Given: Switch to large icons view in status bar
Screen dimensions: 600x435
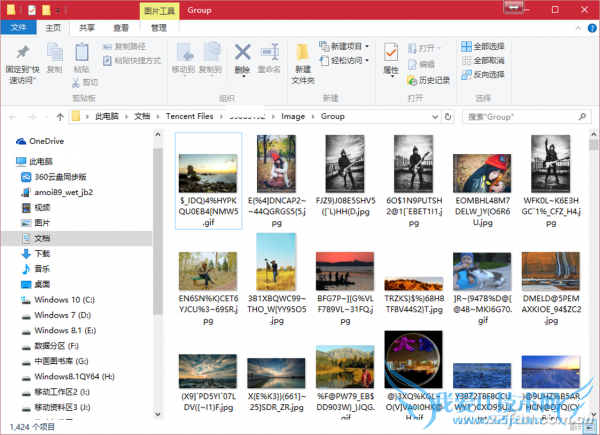Looking at the screenshot, I should 592,427.
